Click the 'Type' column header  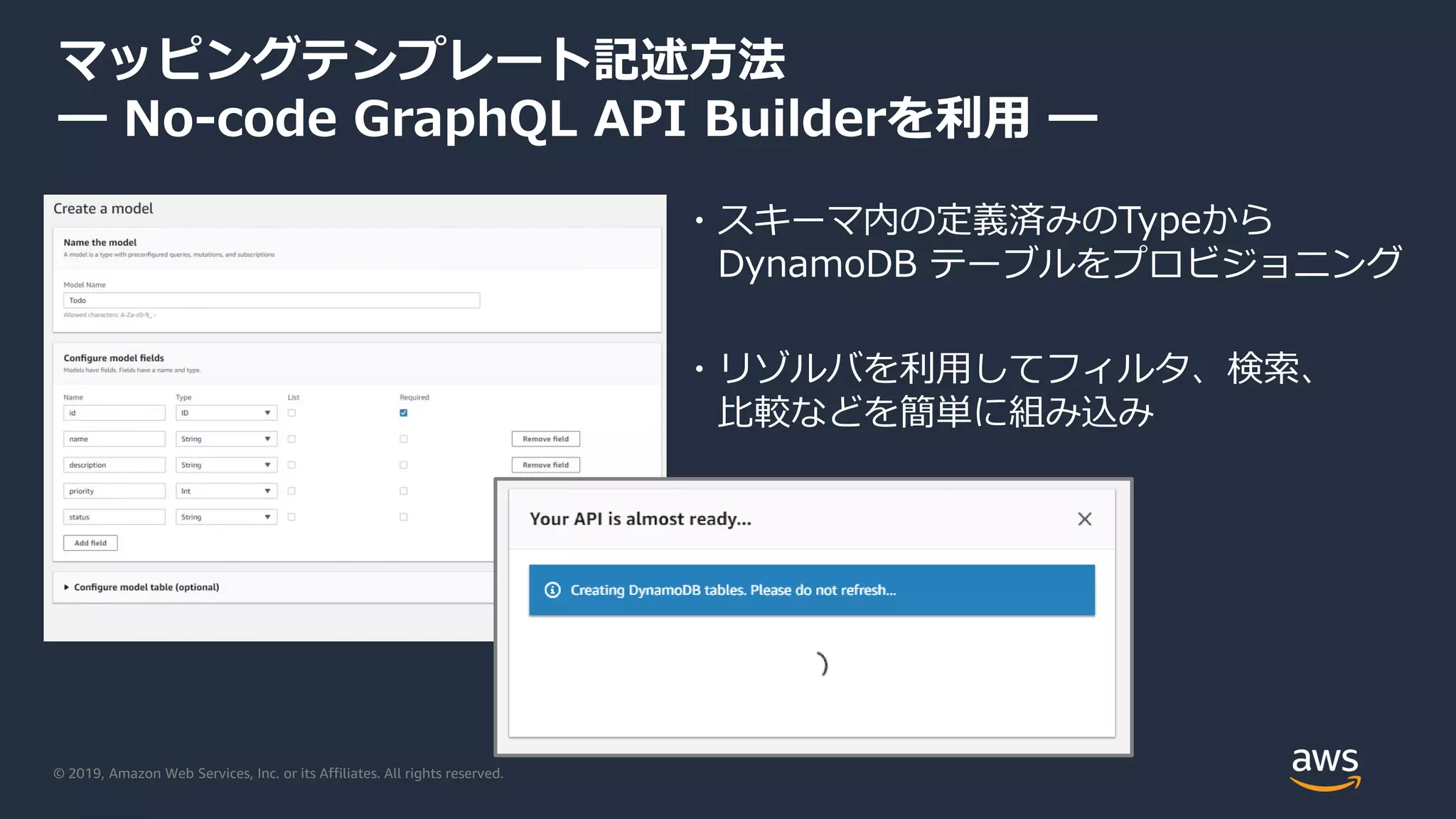pyautogui.click(x=183, y=397)
